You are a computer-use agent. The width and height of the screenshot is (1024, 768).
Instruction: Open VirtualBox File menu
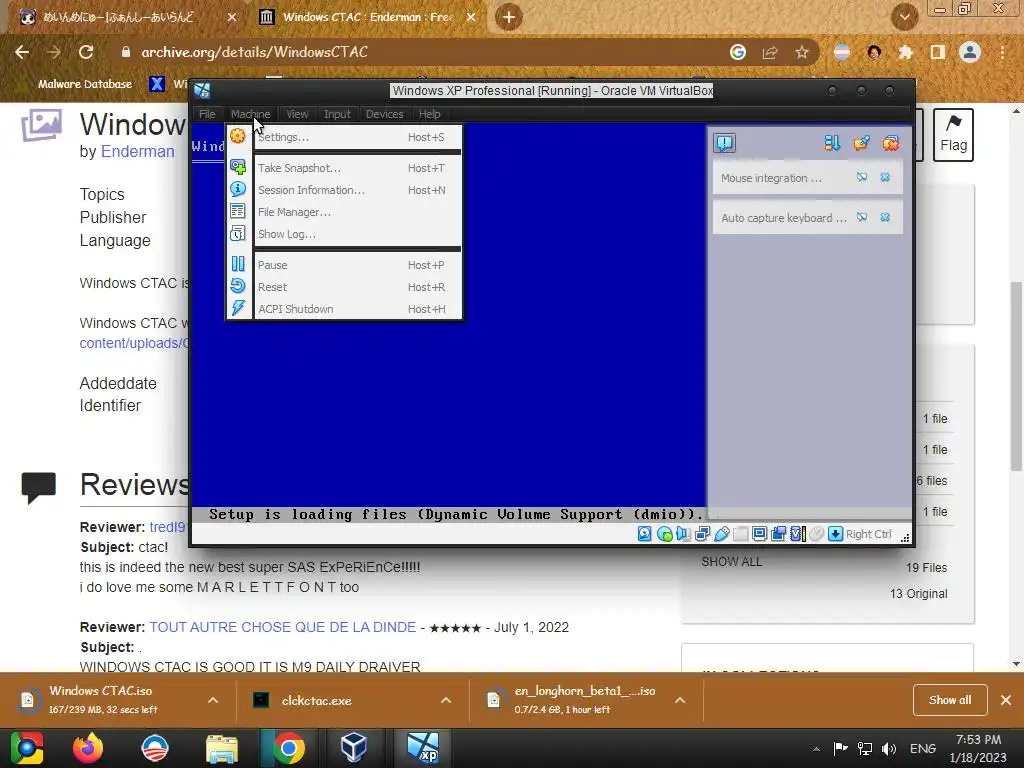[x=207, y=114]
